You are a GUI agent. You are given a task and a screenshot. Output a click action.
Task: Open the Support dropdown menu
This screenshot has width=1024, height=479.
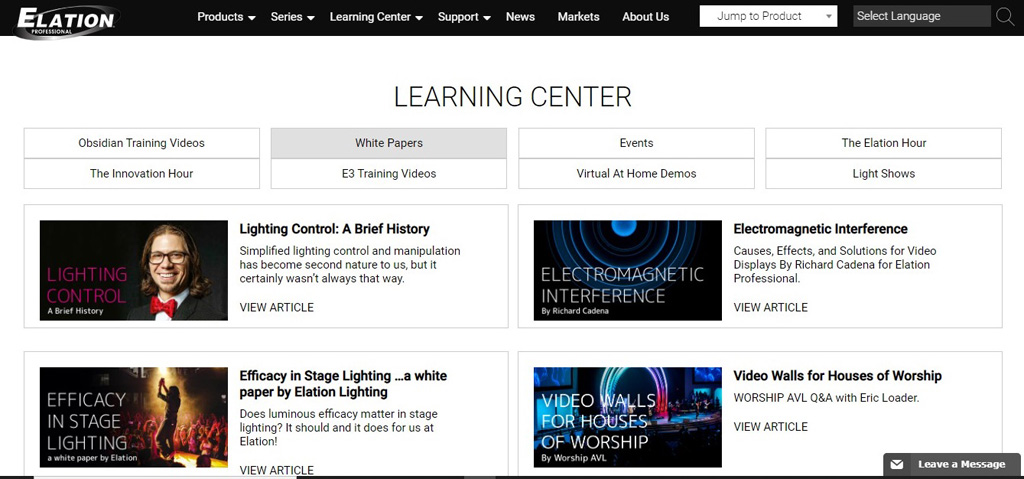[464, 17]
